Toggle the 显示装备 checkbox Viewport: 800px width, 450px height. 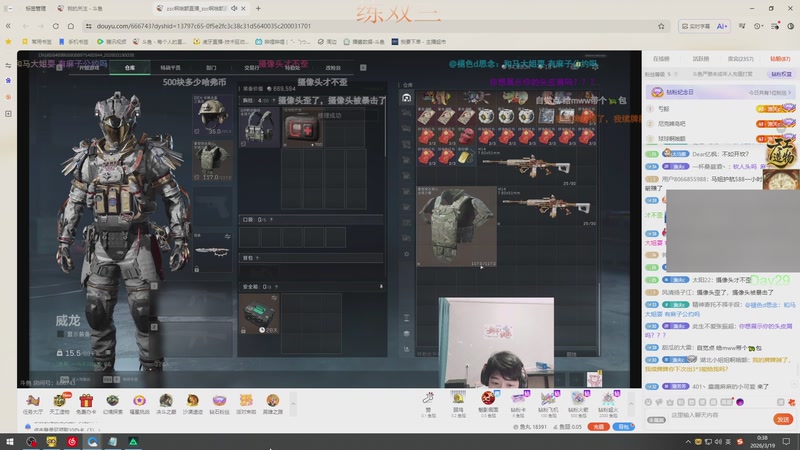(60, 334)
